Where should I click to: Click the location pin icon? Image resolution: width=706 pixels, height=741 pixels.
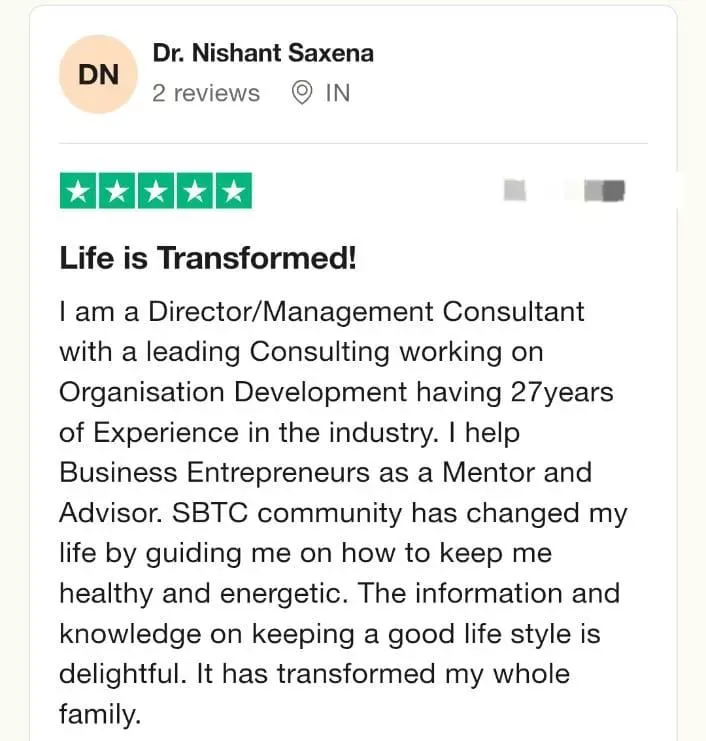[x=301, y=93]
